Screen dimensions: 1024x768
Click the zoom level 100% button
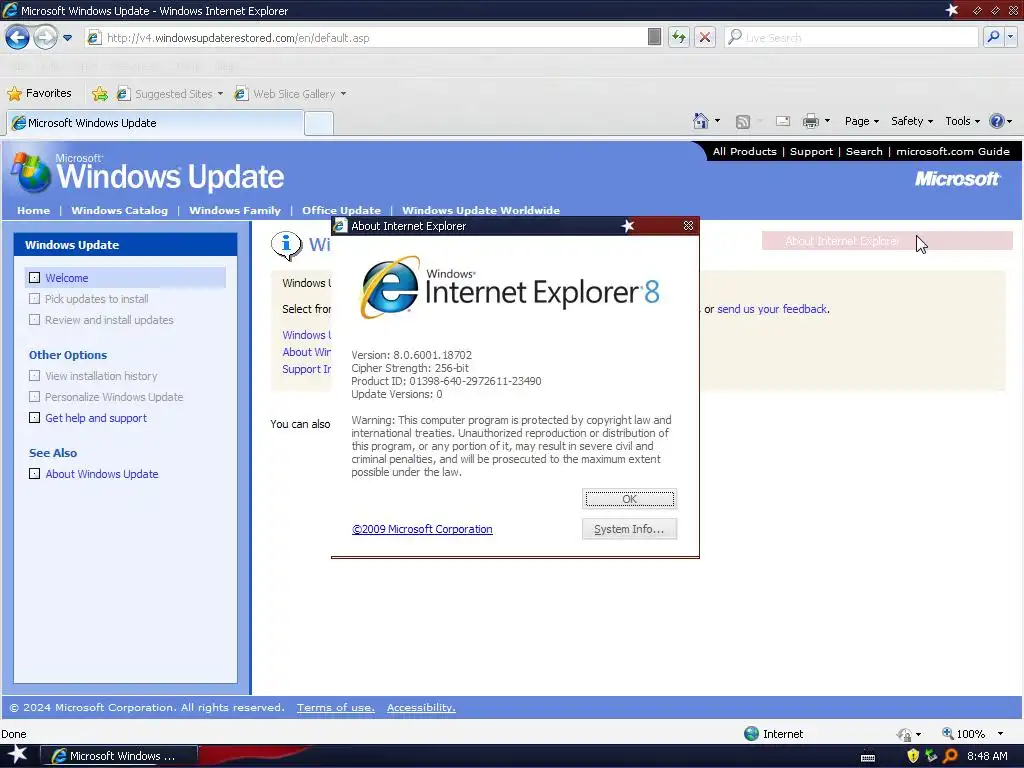[x=964, y=734]
